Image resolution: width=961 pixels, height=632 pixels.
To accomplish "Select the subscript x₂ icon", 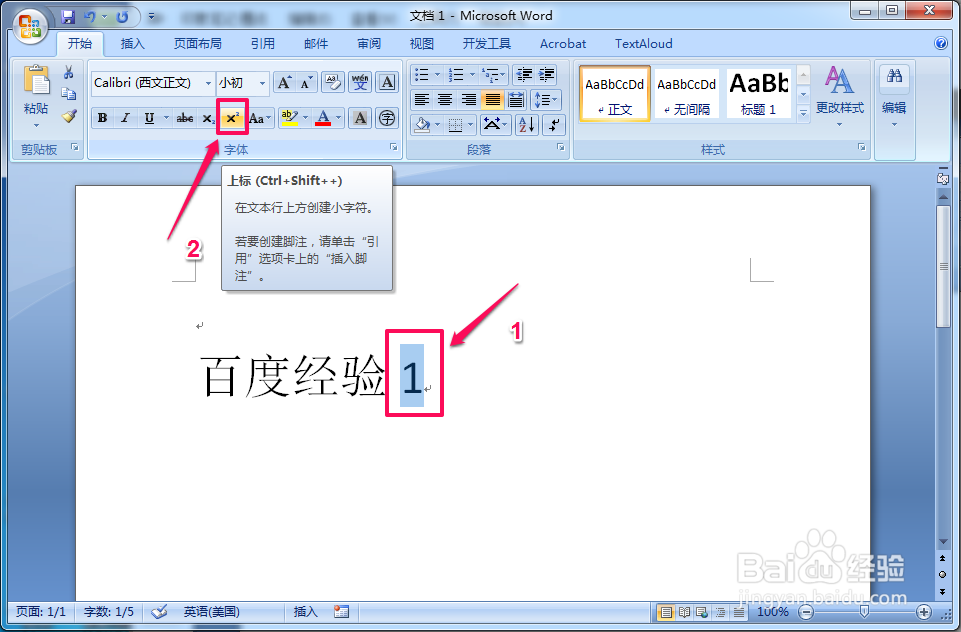I will pyautogui.click(x=208, y=118).
